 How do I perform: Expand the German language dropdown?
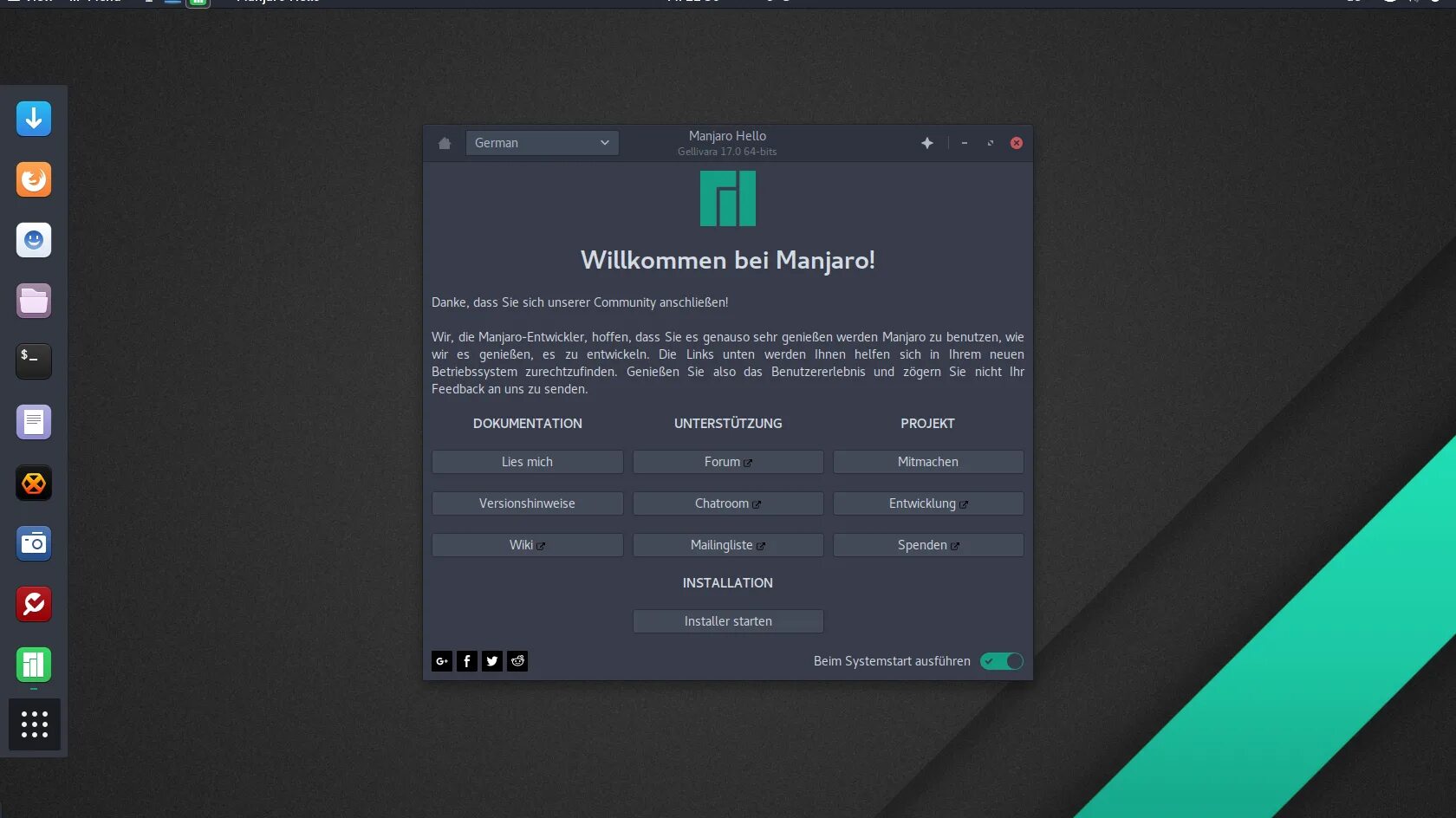point(543,143)
